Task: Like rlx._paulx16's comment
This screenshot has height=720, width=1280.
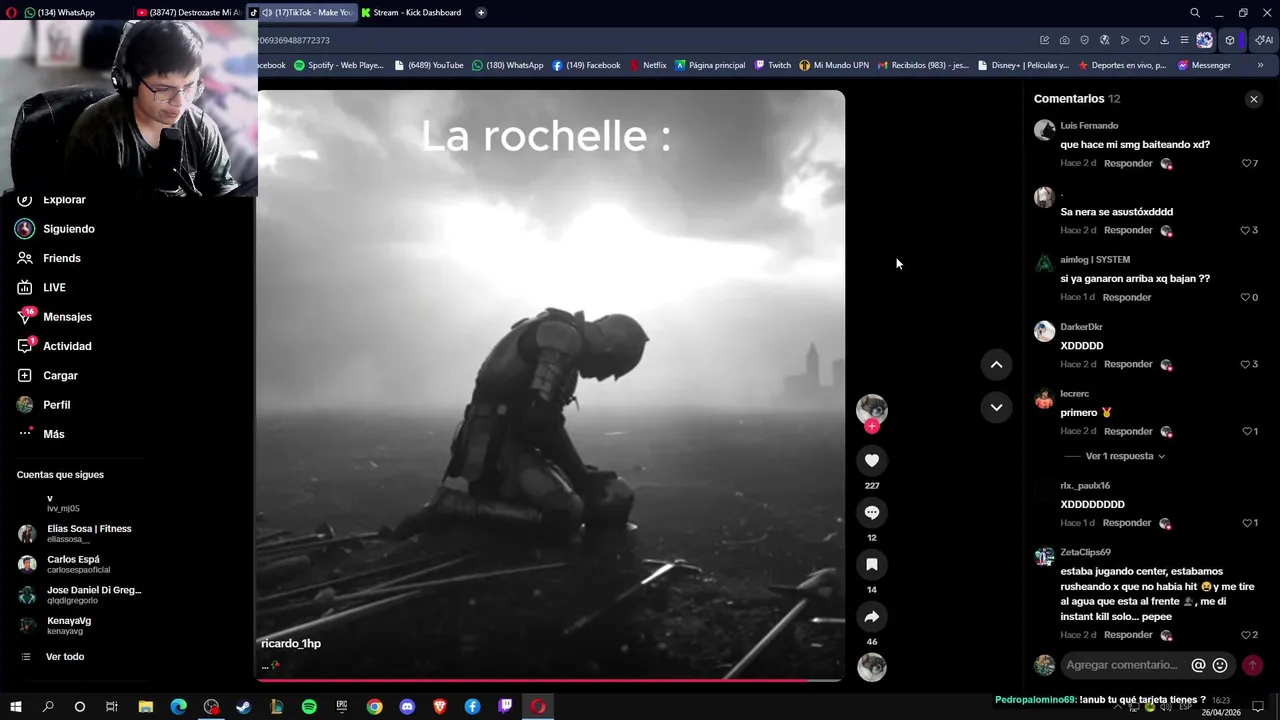Action: coord(1247,523)
